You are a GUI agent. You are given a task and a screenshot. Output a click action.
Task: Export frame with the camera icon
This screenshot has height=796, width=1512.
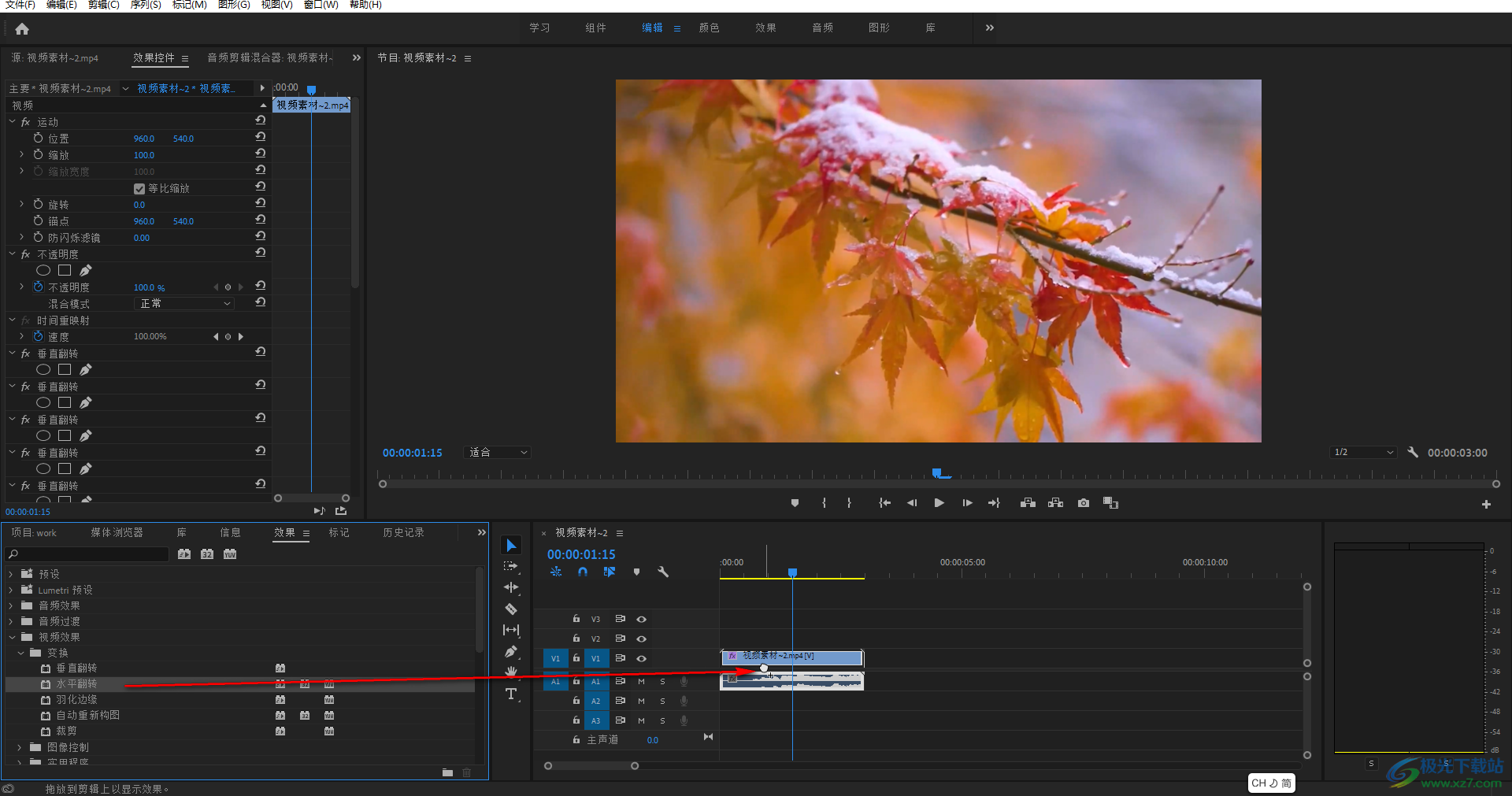[1084, 503]
